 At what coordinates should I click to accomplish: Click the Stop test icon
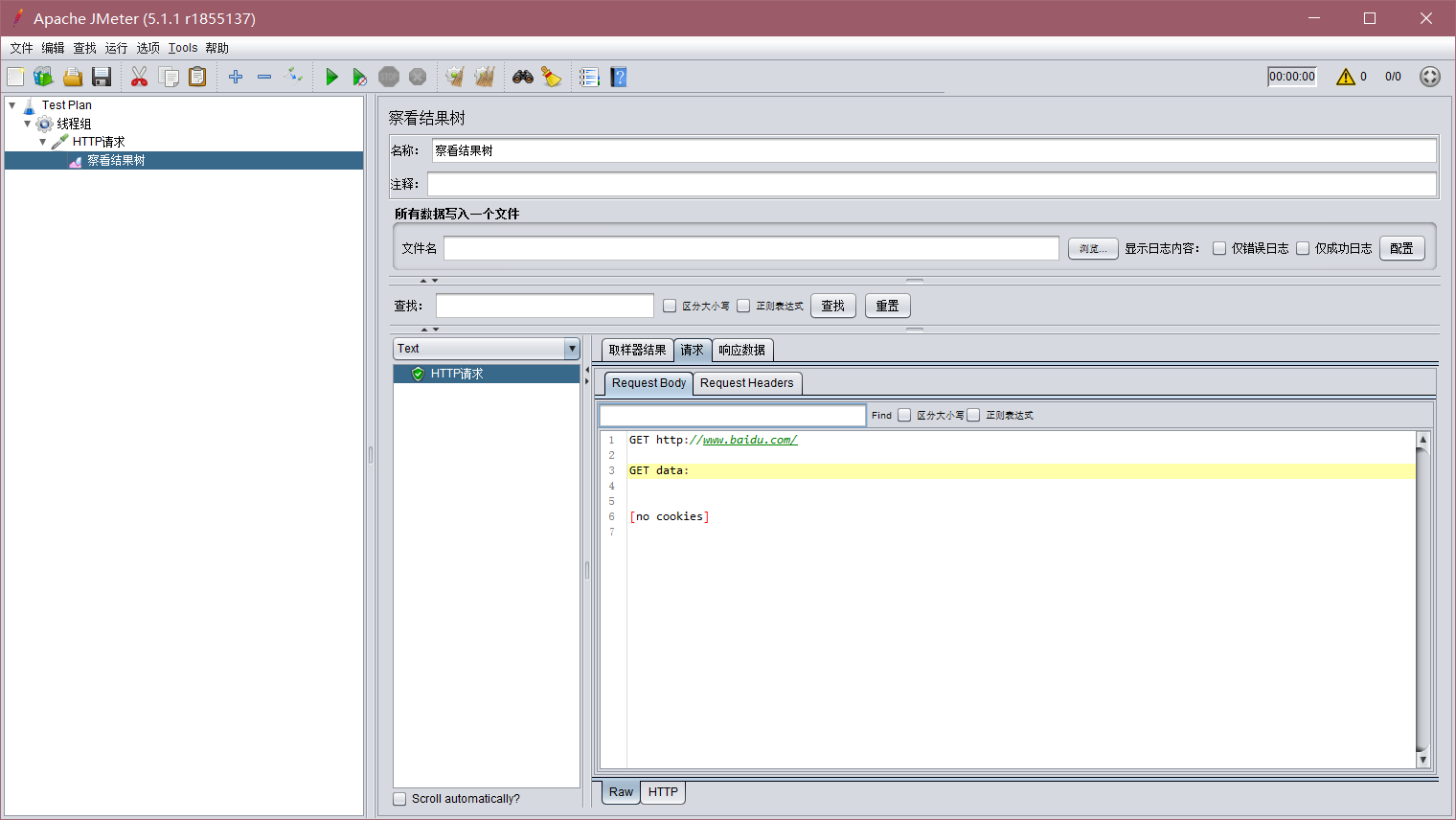389,77
